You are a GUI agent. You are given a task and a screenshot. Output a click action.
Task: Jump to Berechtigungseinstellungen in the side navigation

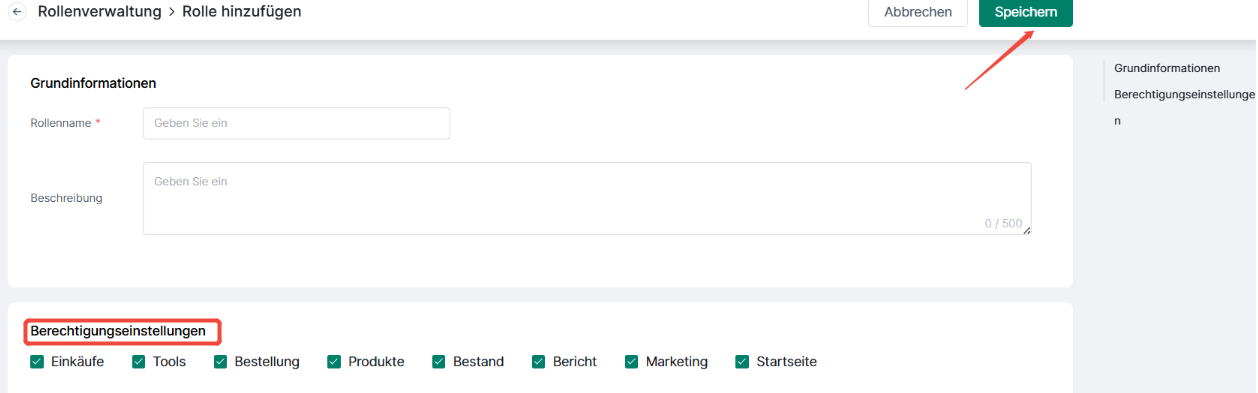click(x=1184, y=107)
